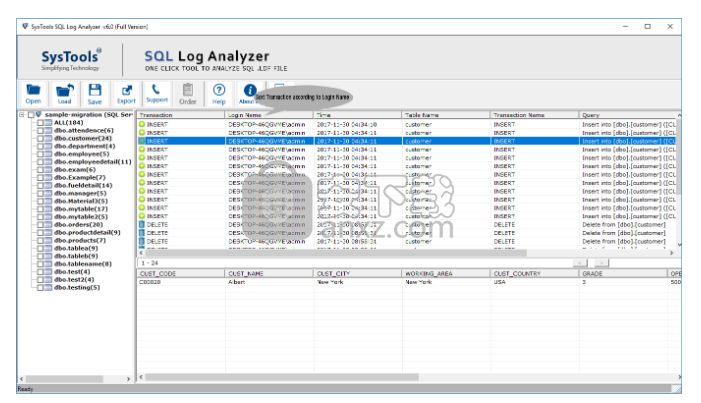This screenshot has height=403, width=701.
Task: Open an LDF file with Open icon
Action: point(33,94)
